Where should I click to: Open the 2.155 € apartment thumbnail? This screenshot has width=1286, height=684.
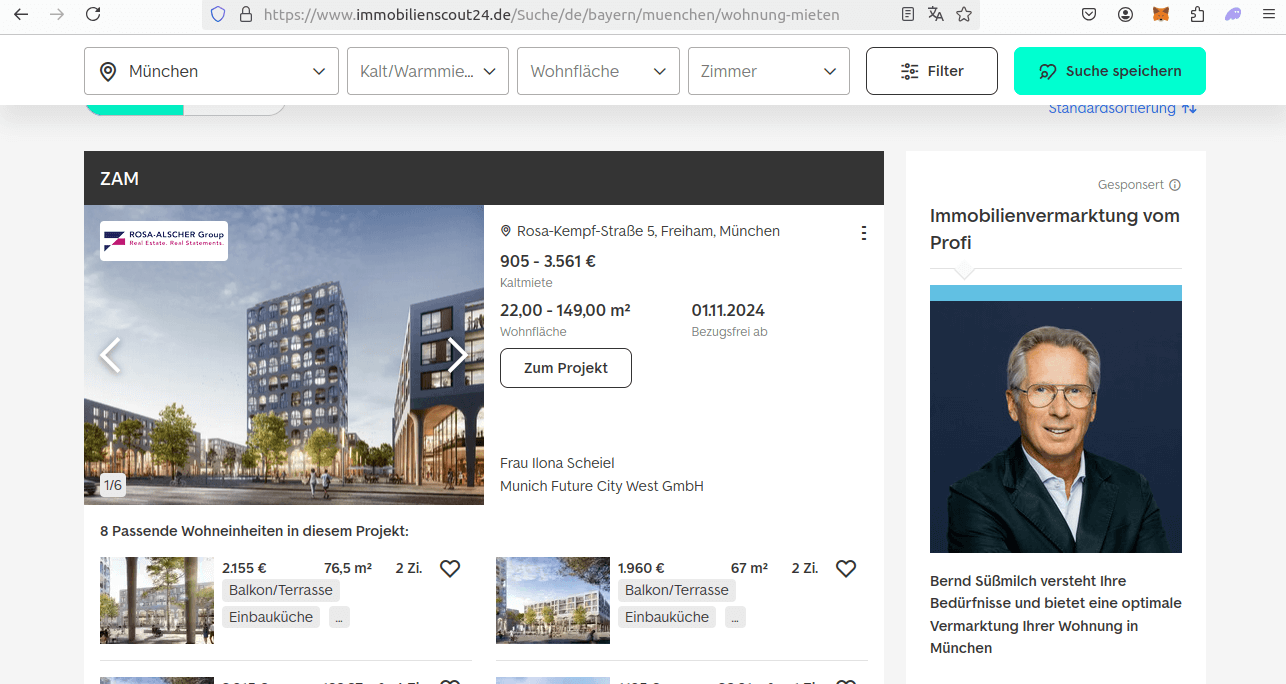(x=157, y=600)
